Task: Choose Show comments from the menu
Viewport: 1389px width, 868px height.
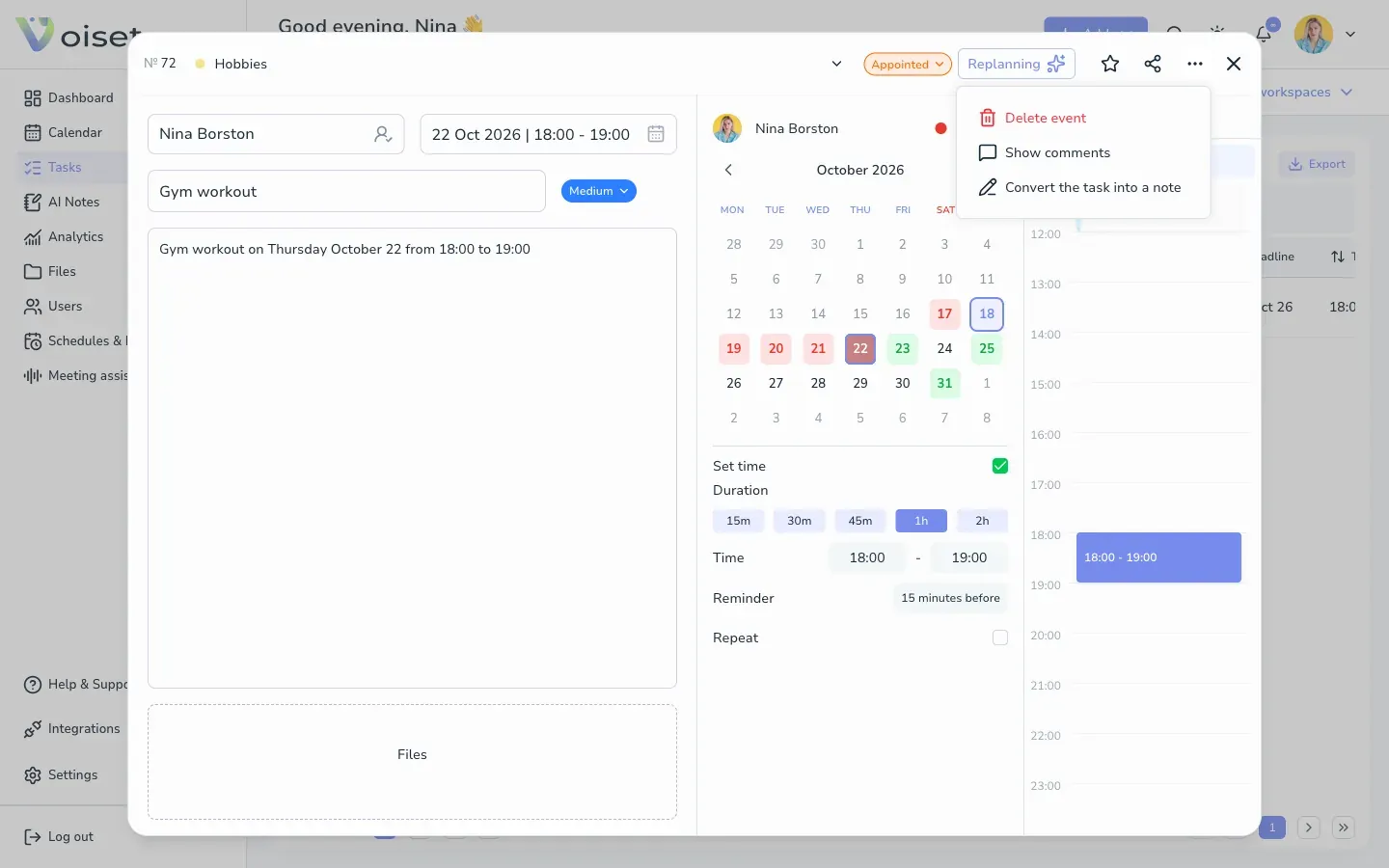Action: pyautogui.click(x=1083, y=152)
